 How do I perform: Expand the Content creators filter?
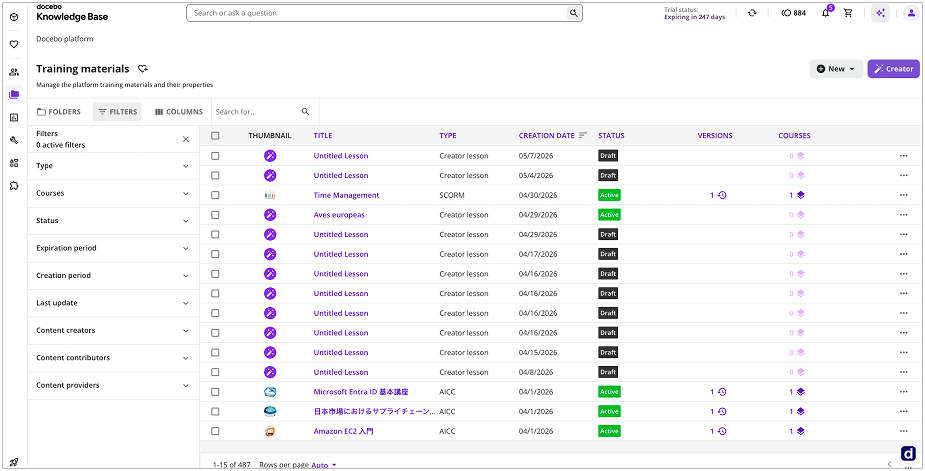[113, 331]
